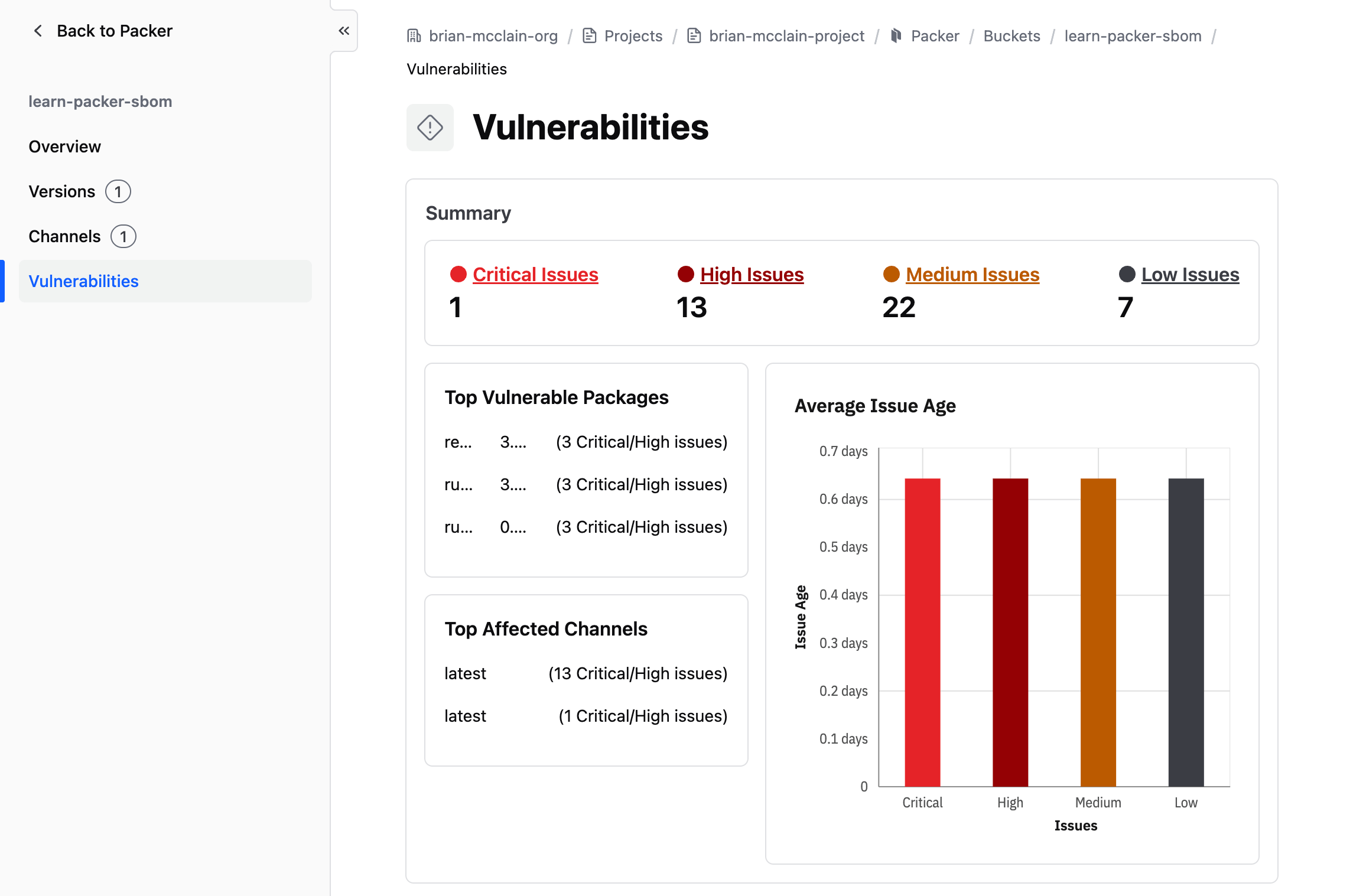Select the Vulnerabilities sidebar item
The height and width of the screenshot is (896, 1353).
(165, 281)
